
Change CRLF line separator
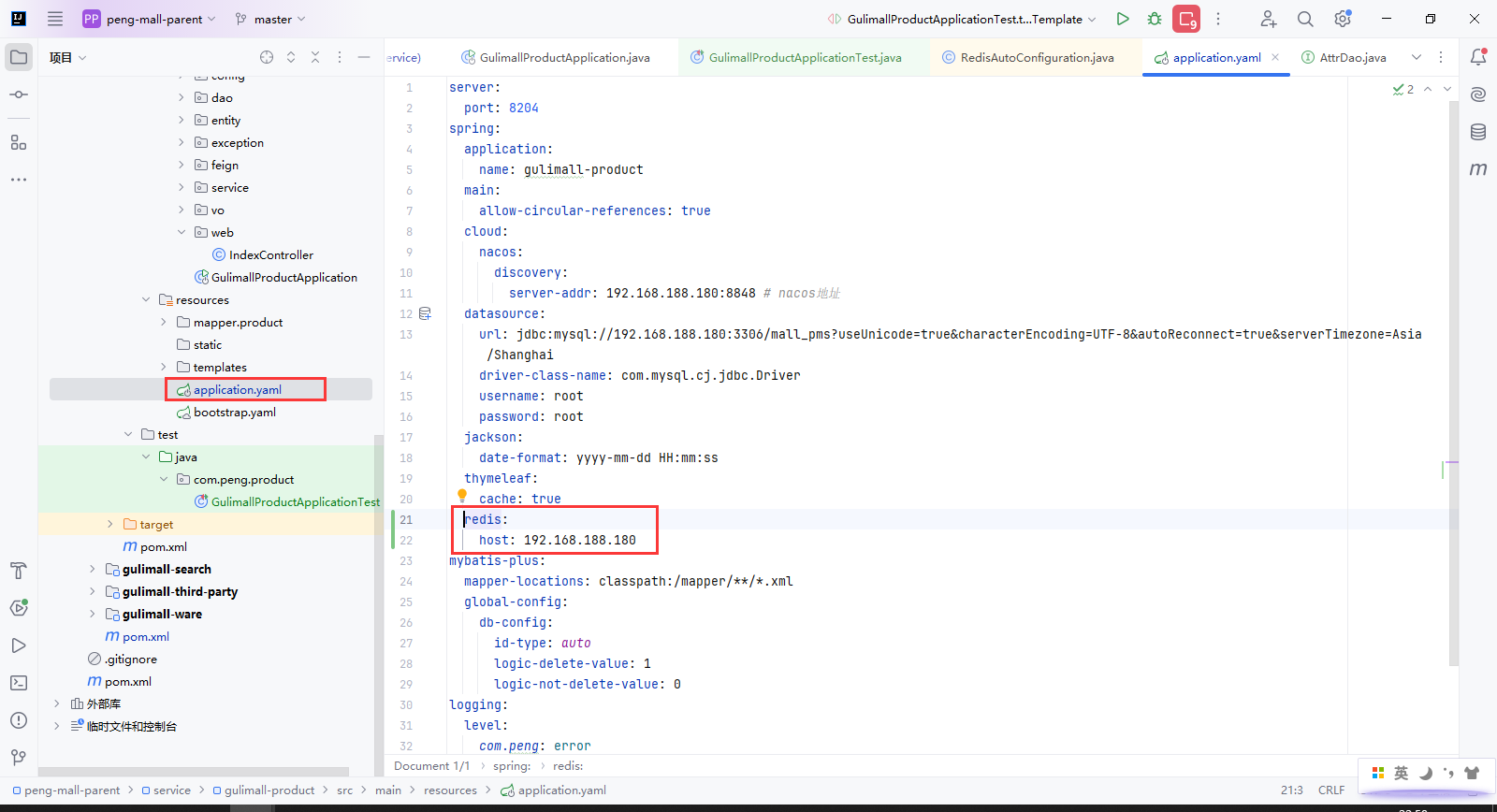(x=1331, y=790)
